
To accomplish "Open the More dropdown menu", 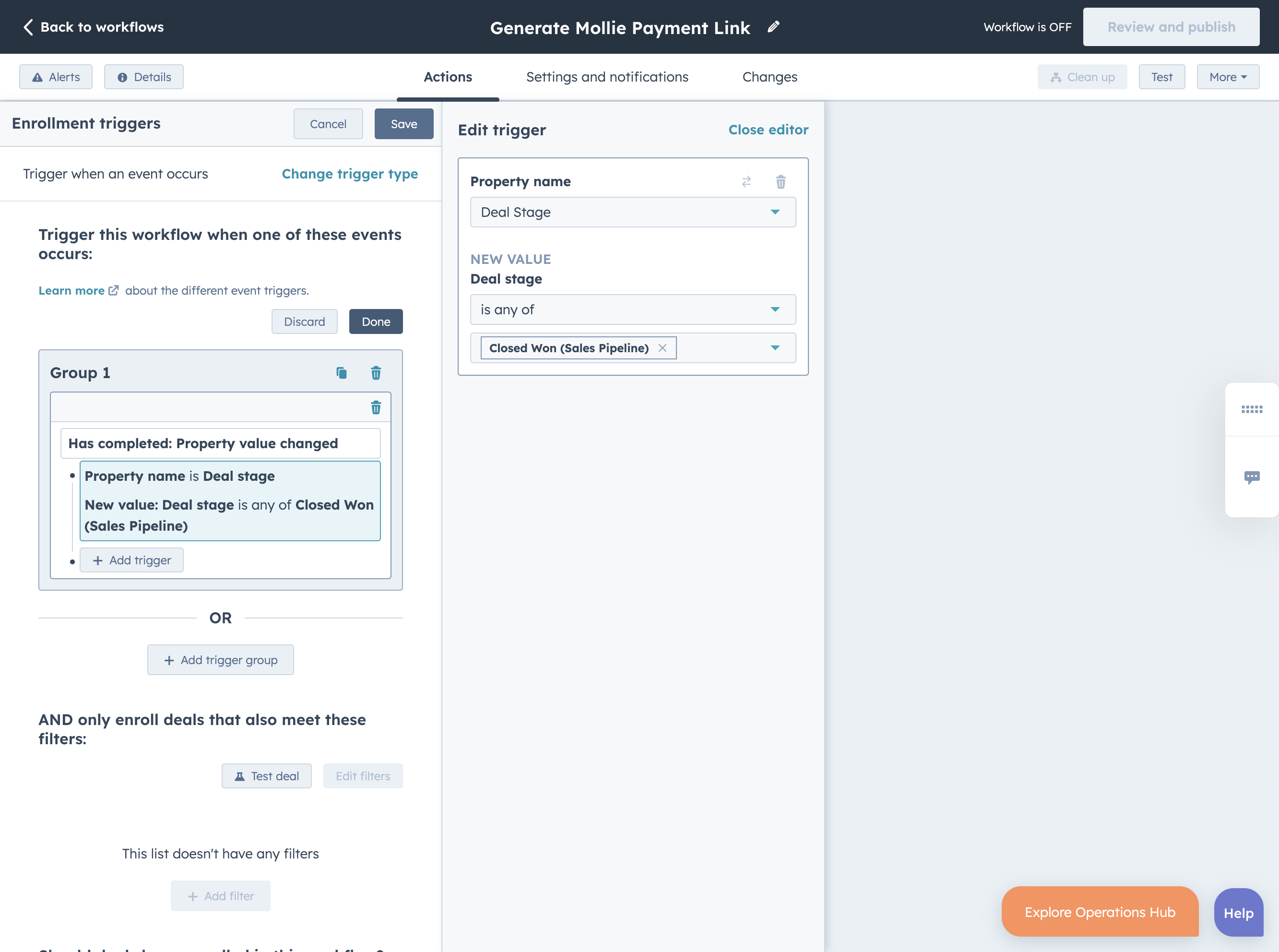I will [1228, 77].
